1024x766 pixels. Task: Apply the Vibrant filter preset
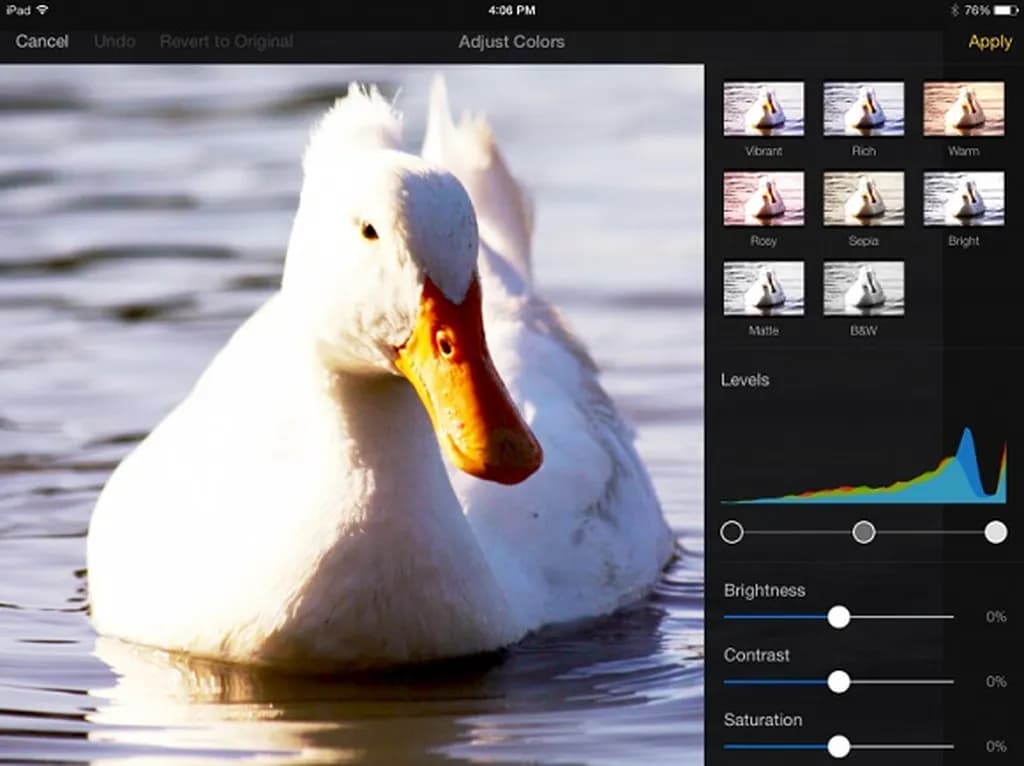pyautogui.click(x=763, y=108)
